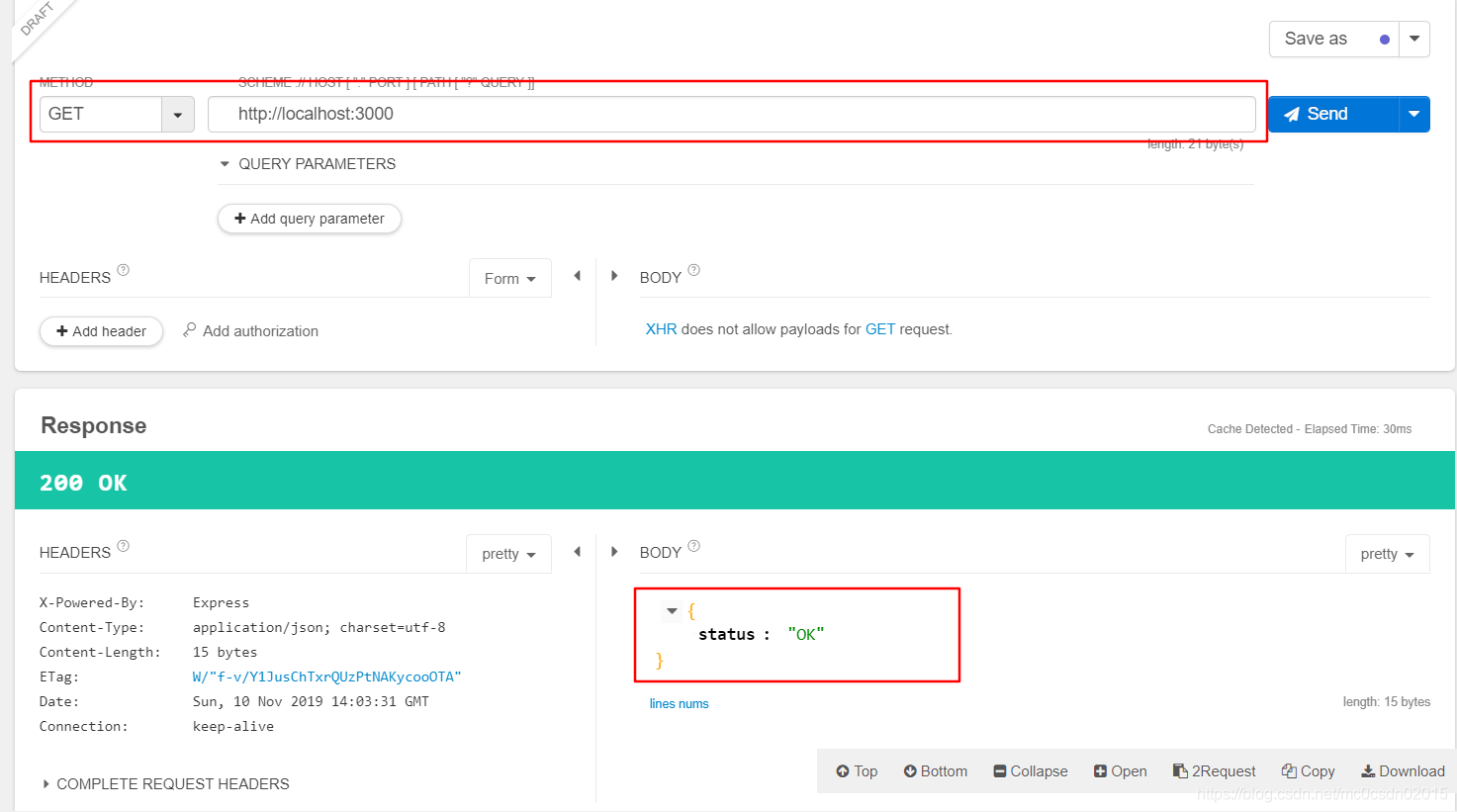Viewport: 1457px width, 812px height.
Task: Click help icon next to response BODY
Action: (694, 546)
